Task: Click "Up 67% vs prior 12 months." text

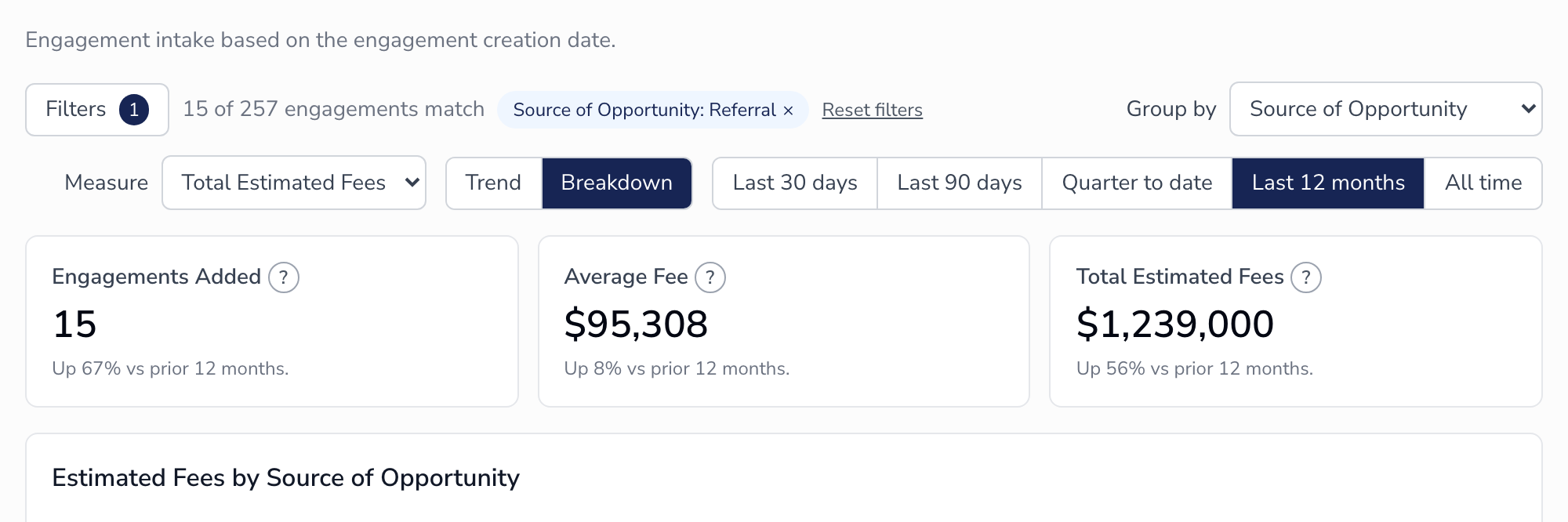Action: pos(170,368)
